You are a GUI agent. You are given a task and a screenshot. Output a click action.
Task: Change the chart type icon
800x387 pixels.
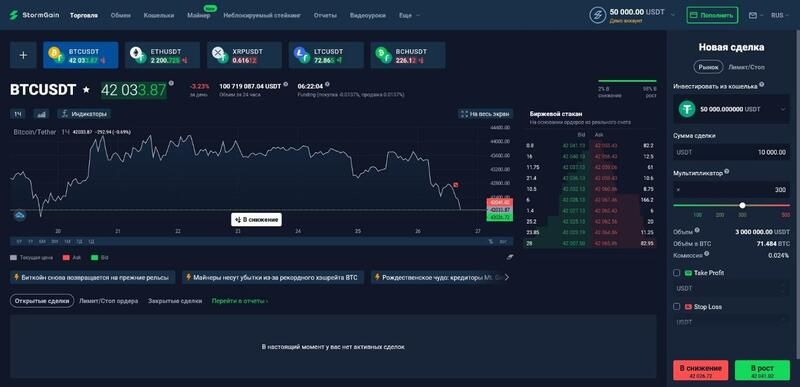[x=41, y=114]
